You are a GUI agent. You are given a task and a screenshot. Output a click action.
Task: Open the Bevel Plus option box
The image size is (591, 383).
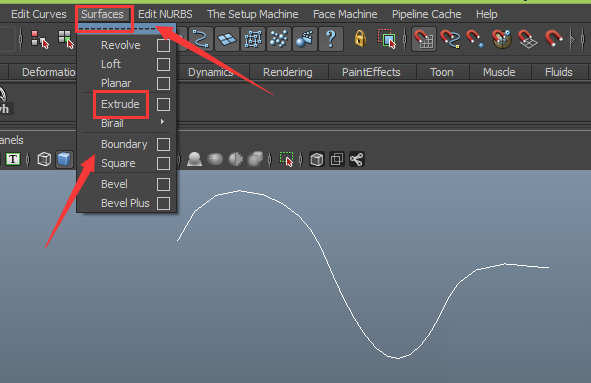[x=163, y=204]
